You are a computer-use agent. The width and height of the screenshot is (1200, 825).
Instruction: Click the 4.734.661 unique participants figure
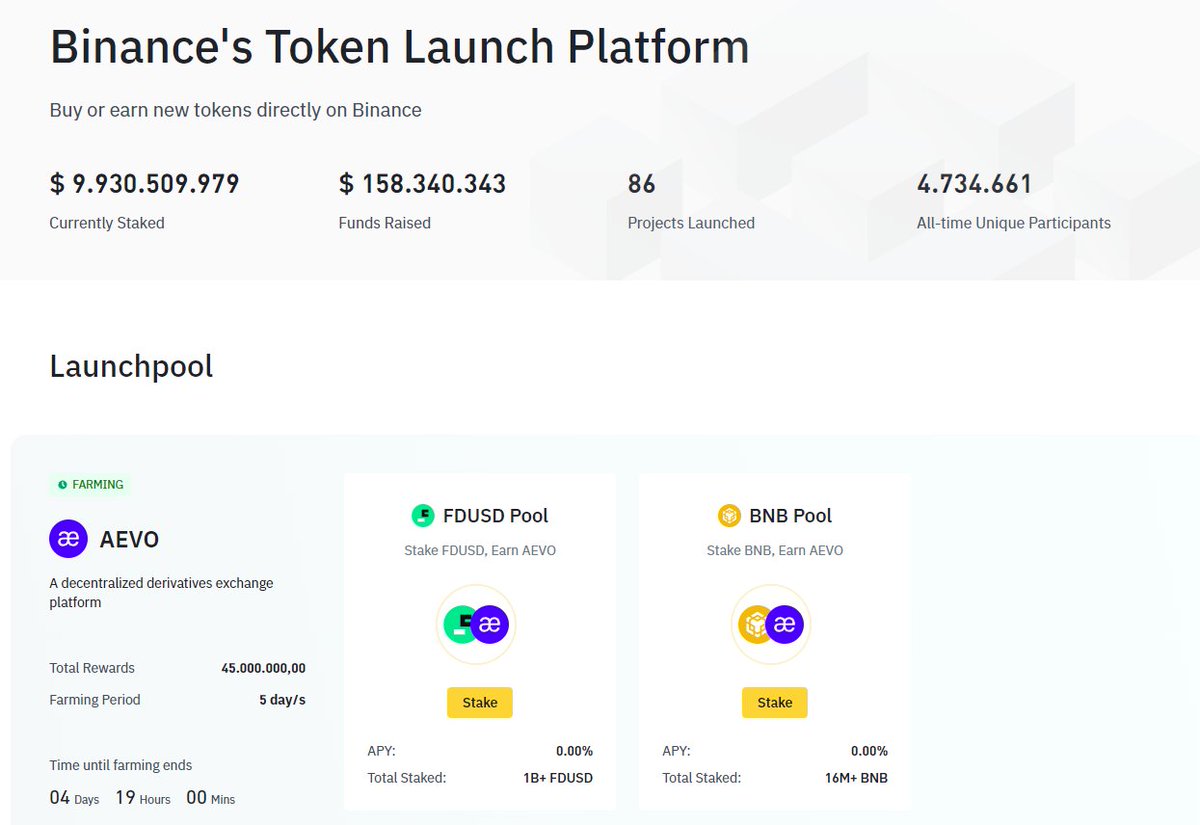974,184
